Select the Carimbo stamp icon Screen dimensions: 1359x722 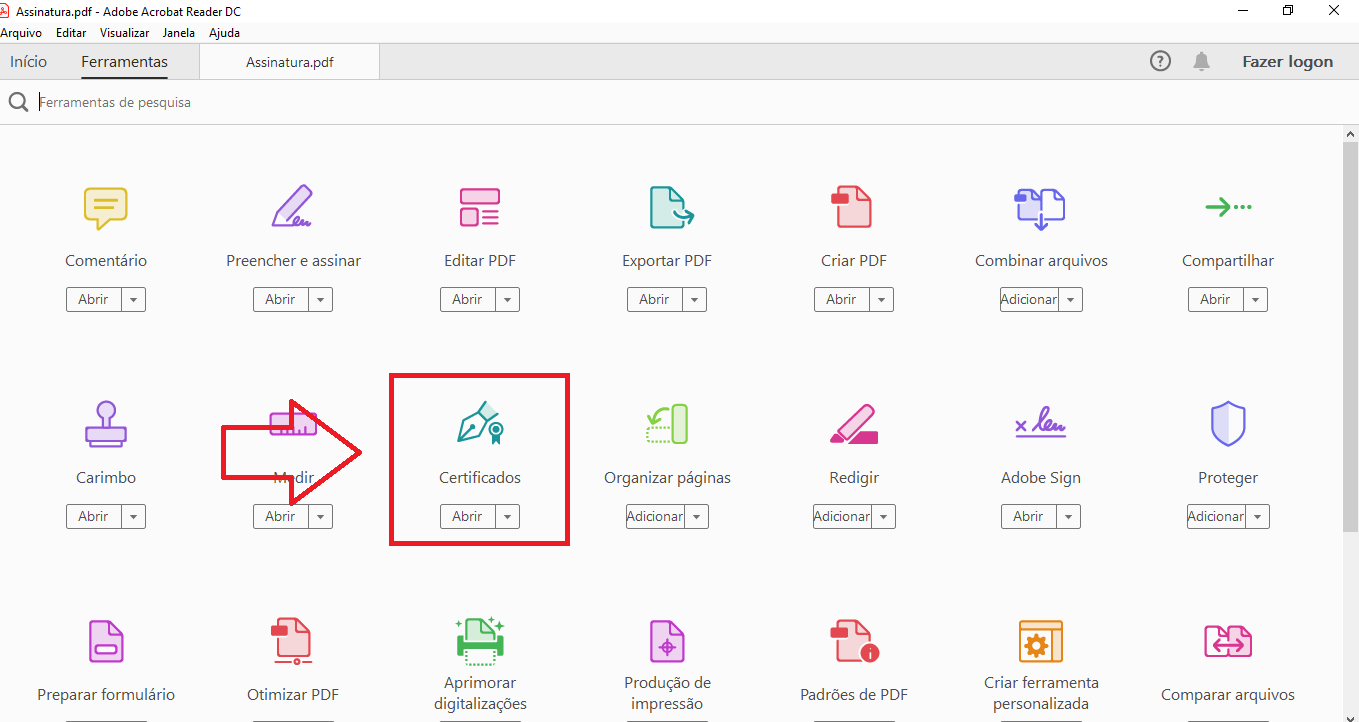105,424
